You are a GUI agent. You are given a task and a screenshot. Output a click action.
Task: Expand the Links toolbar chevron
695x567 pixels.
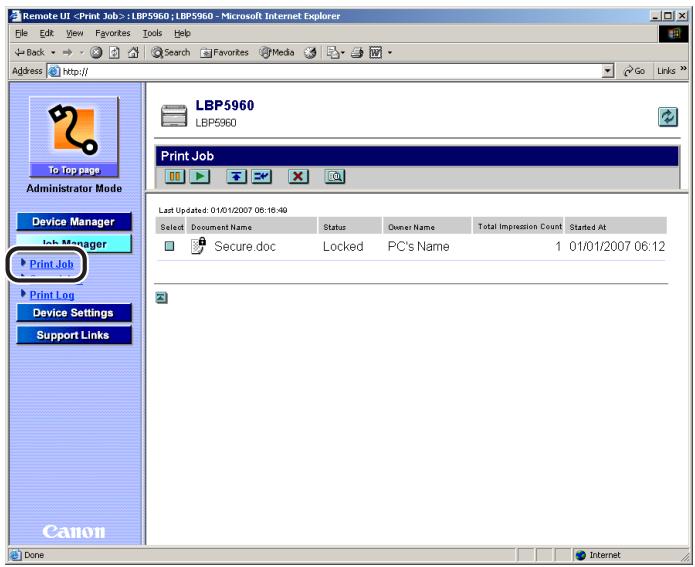[x=683, y=68]
